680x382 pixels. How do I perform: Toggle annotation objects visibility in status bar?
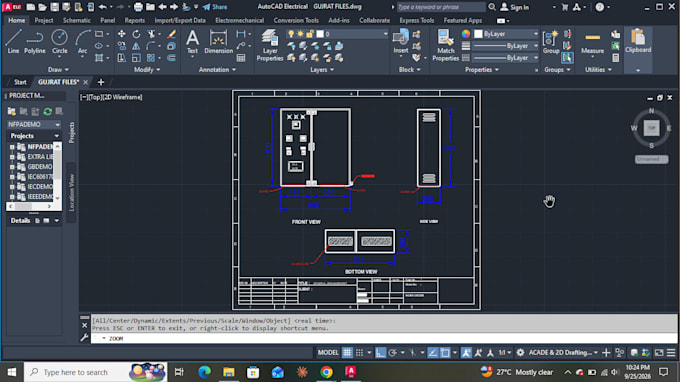coord(466,353)
